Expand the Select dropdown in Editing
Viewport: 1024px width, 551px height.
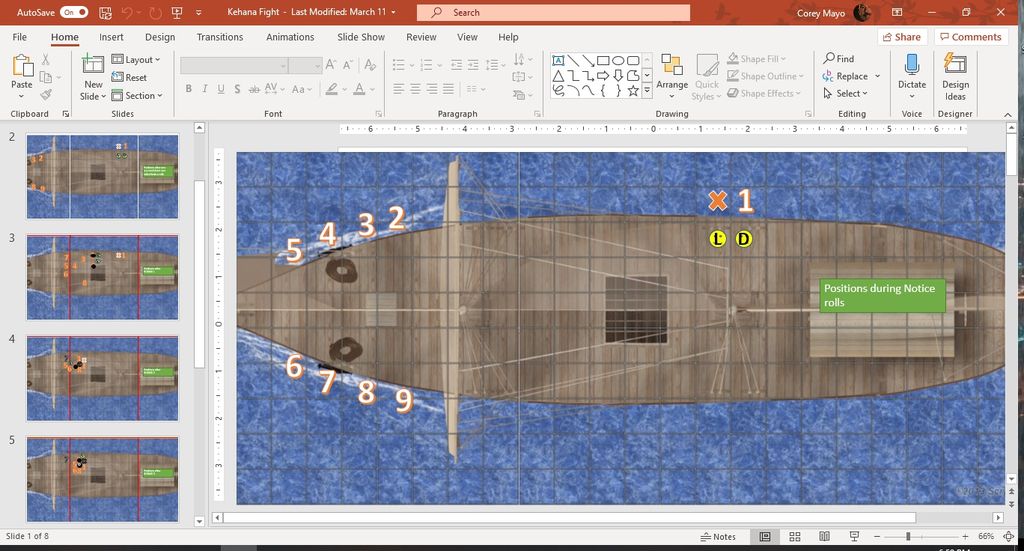(x=845, y=94)
